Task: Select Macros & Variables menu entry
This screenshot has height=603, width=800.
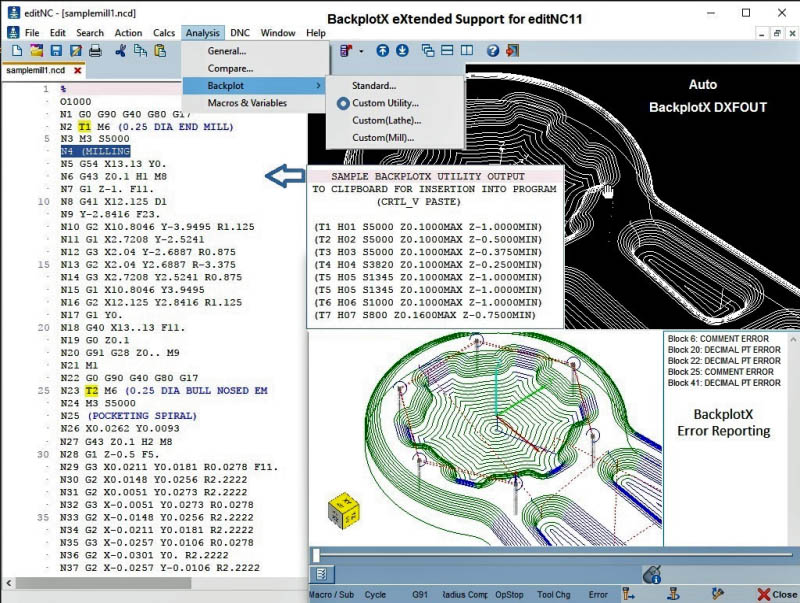Action: pyautogui.click(x=255, y=103)
